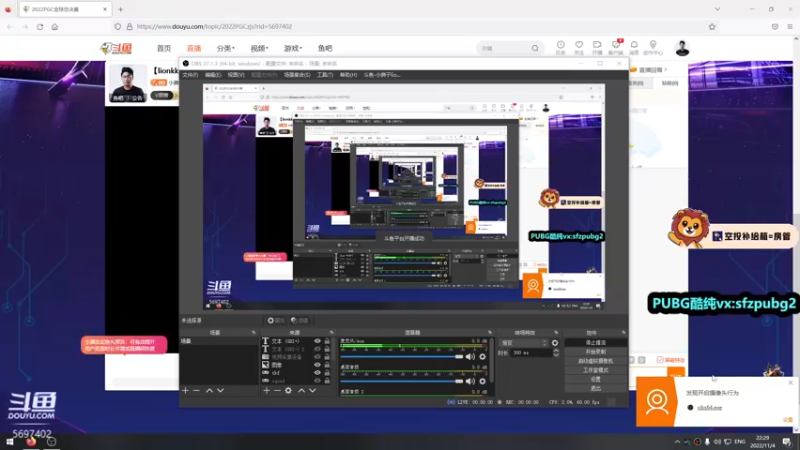Image resolution: width=800 pixels, height=450 pixels.
Task: Go to Firefox home page
Action: tap(55, 27)
